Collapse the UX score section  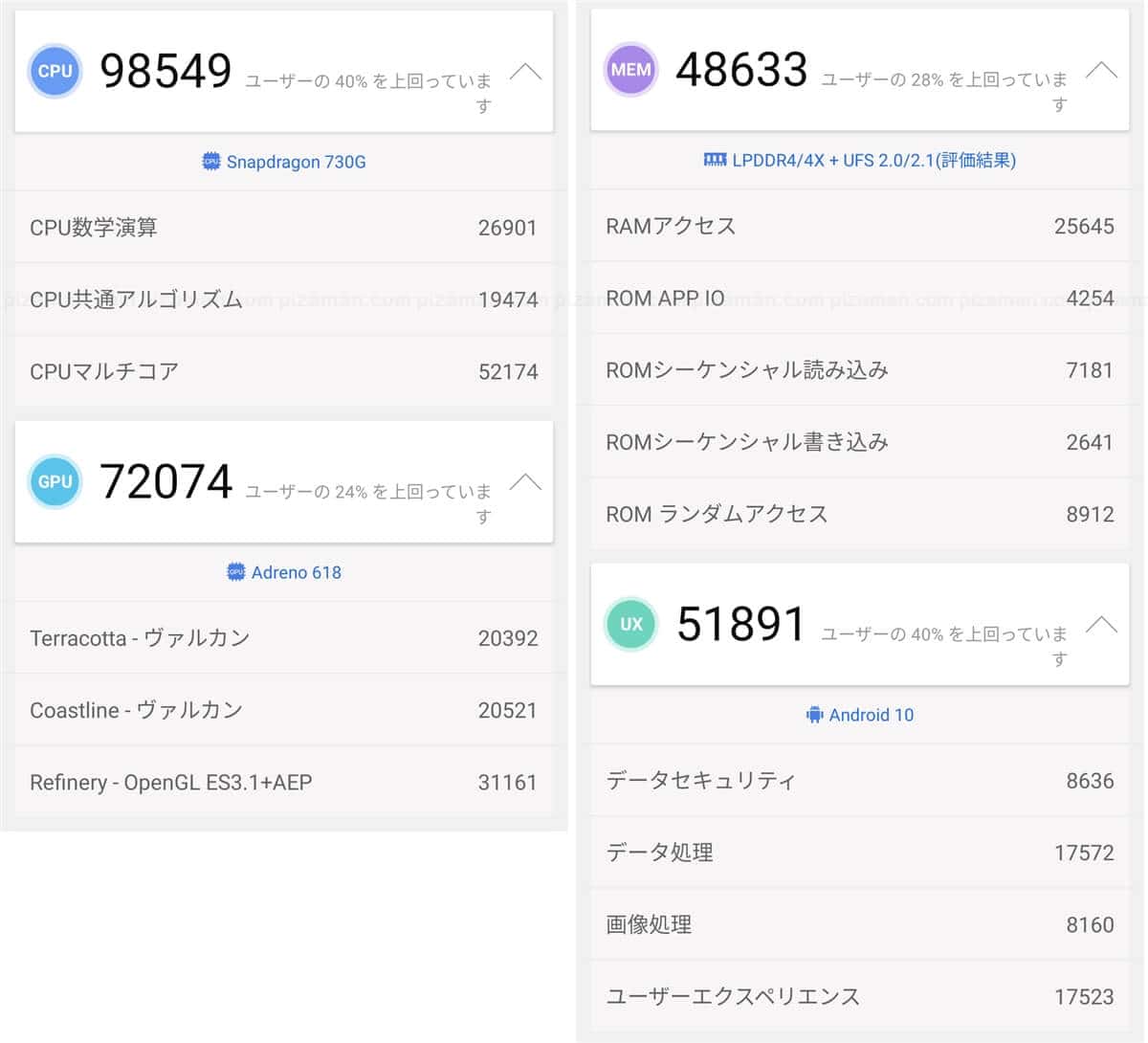tap(1101, 625)
